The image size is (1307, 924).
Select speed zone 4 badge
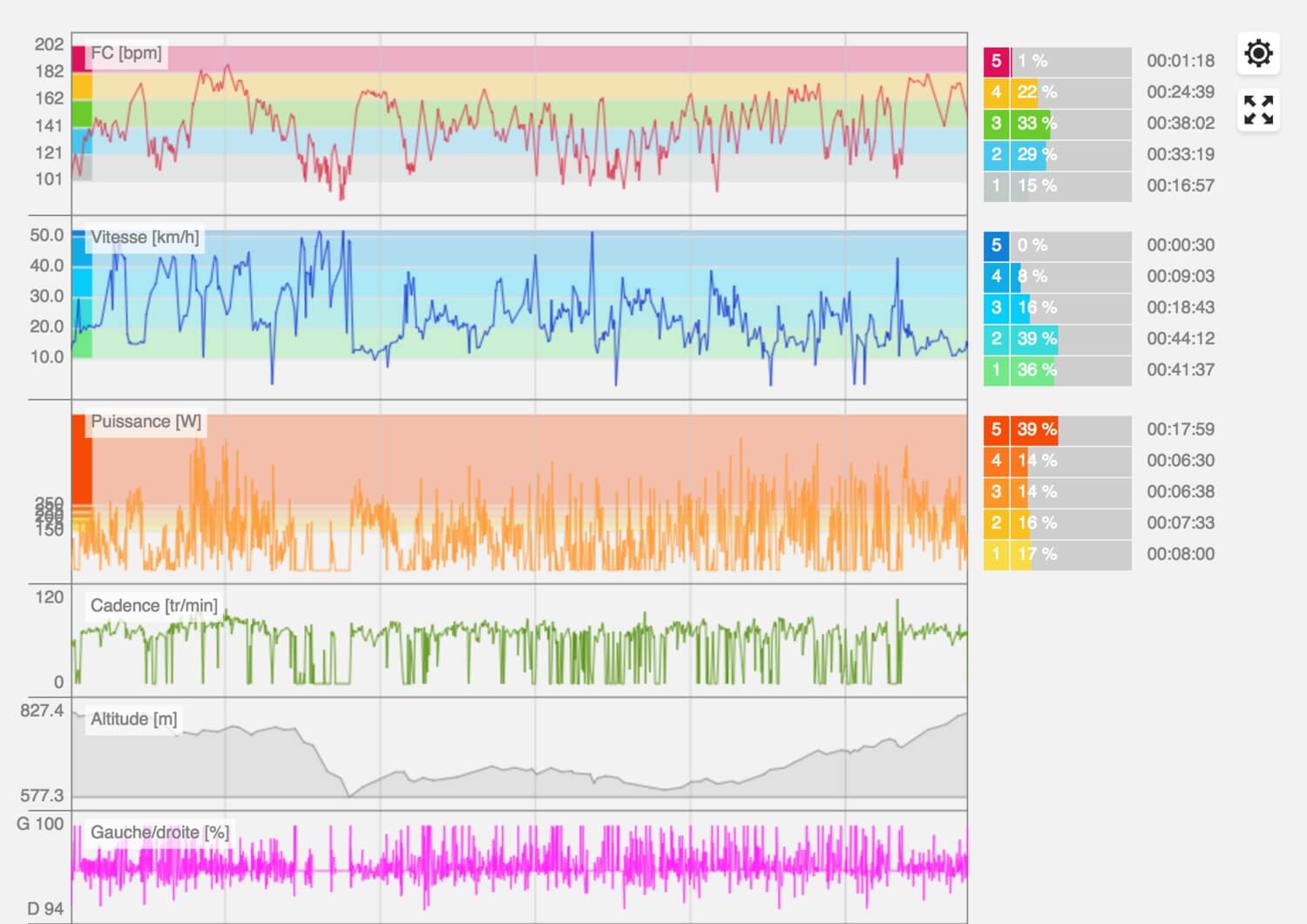pos(996,277)
